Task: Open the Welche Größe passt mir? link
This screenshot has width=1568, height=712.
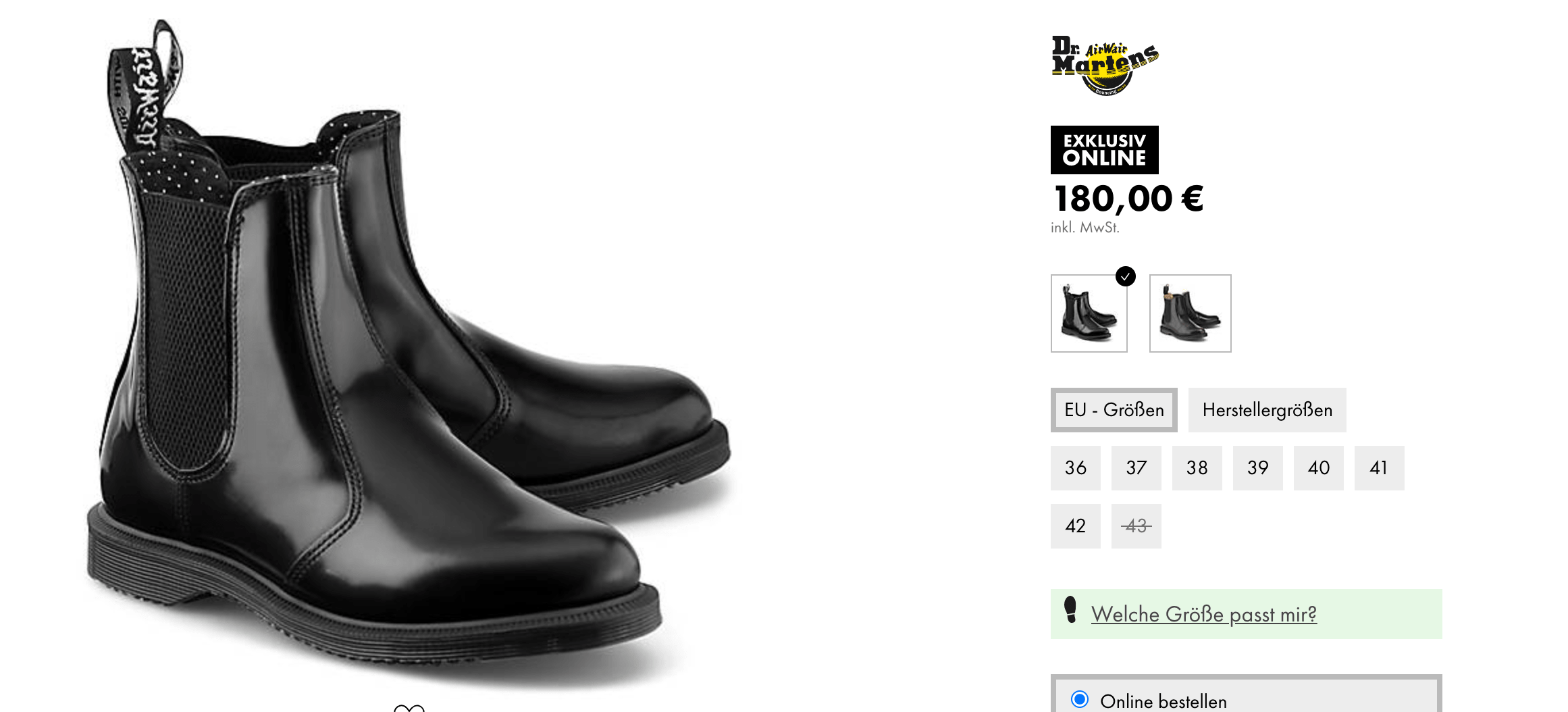Action: [x=1204, y=614]
